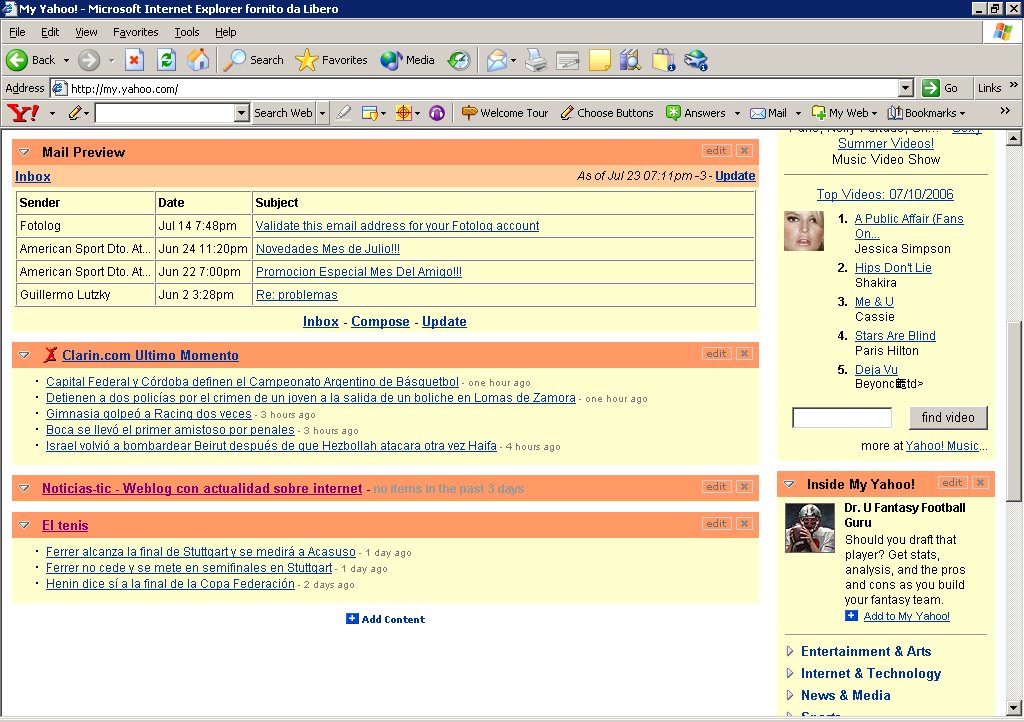Open the address bar dropdown arrow
This screenshot has width=1024, height=722.
click(x=906, y=88)
